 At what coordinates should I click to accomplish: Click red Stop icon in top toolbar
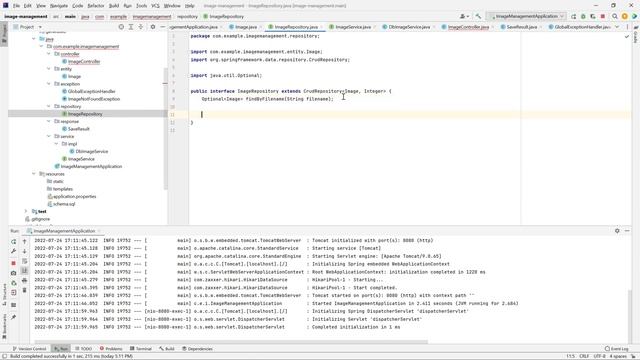coord(603,16)
